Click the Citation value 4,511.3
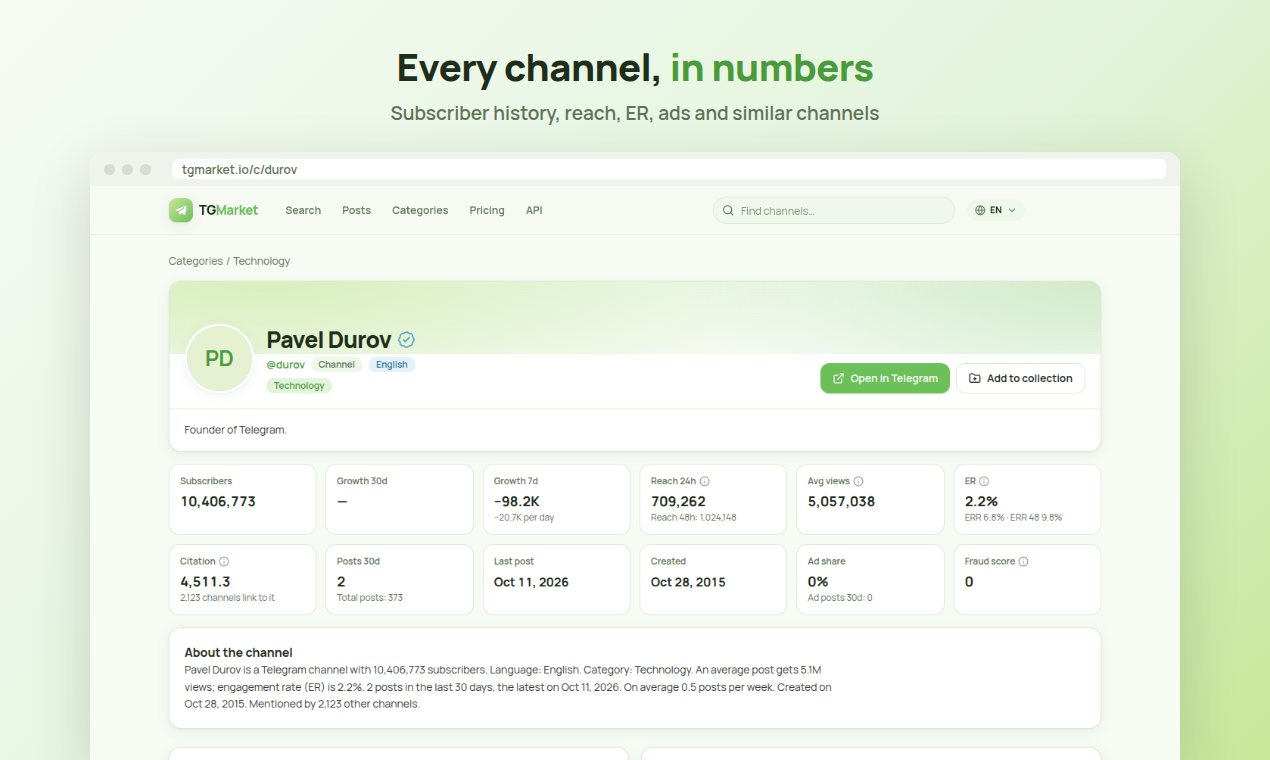This screenshot has width=1270, height=760. [205, 581]
